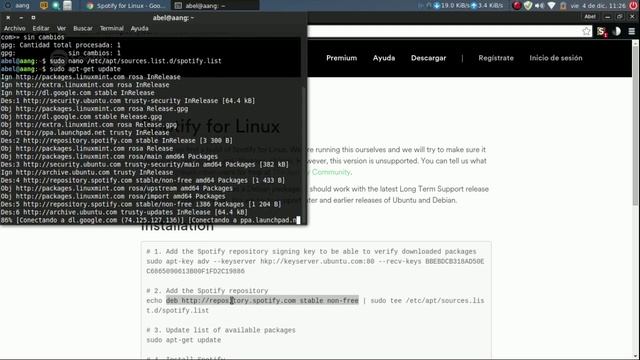Screen dimensions: 640x360
Task: Open the aang applications menu in panel
Action: (x=17, y=5)
